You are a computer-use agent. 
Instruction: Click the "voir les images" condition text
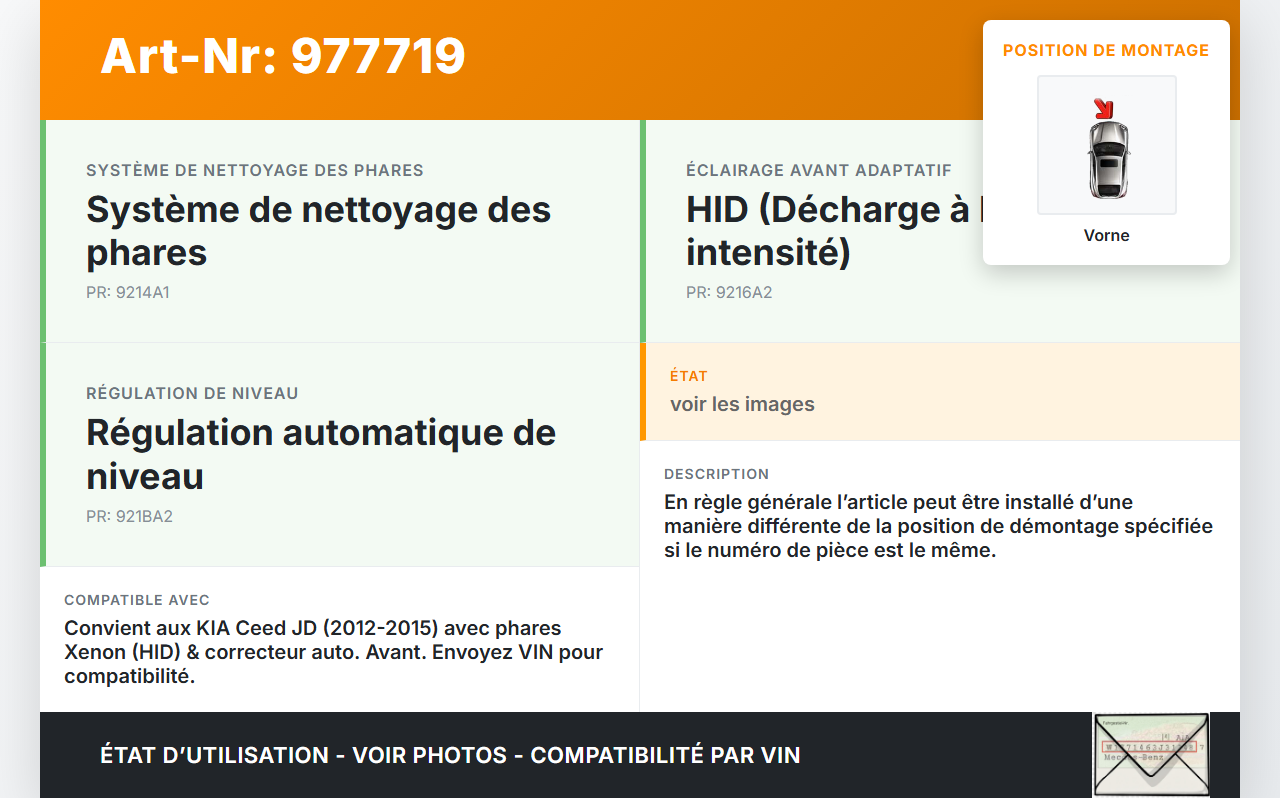[742, 404]
